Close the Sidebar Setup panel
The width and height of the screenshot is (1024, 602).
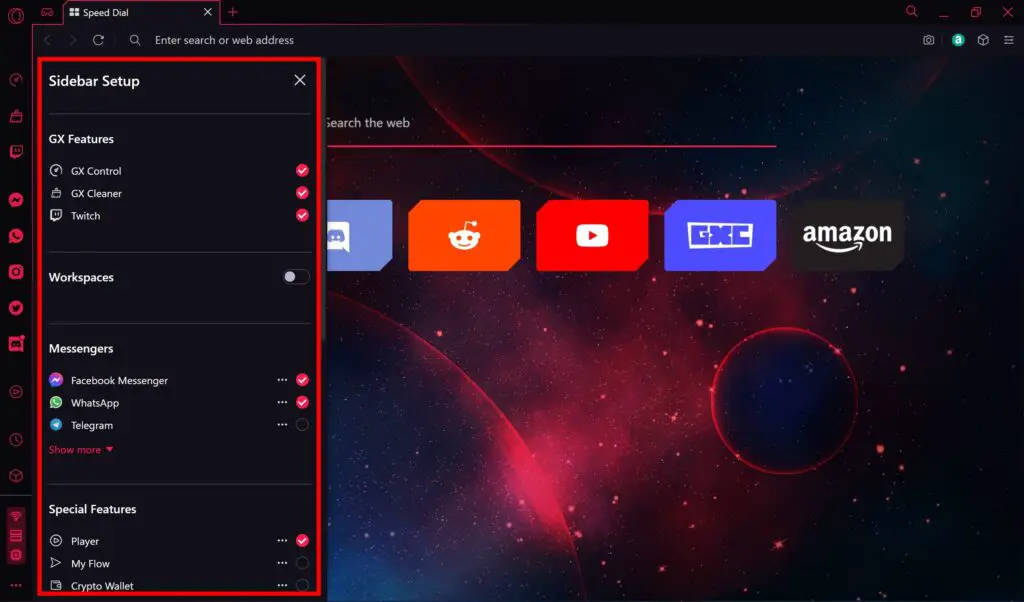[x=300, y=80]
